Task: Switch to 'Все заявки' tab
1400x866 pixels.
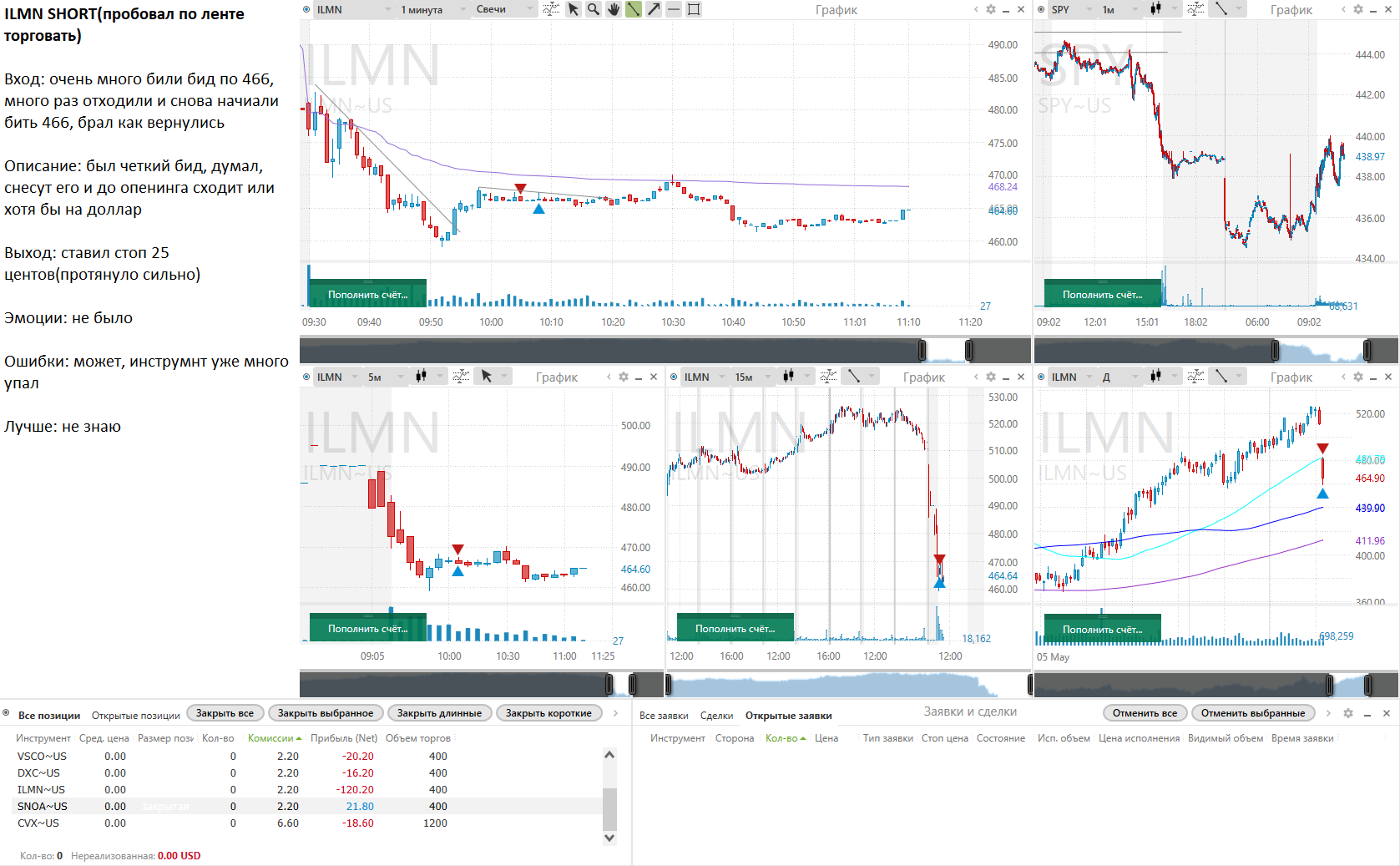Action: [664, 716]
